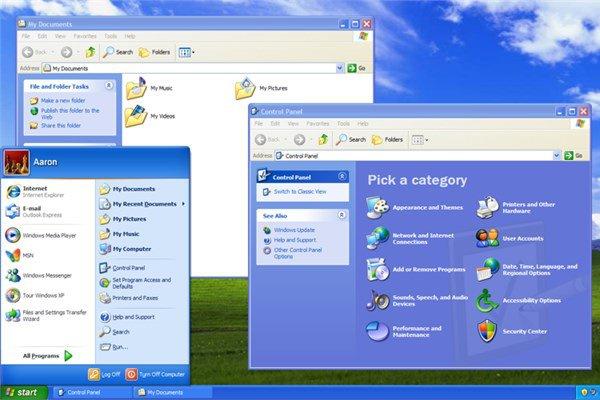Screen dimensions: 600x400
Task: Switch to My Documents taskbar button
Action: [x=172, y=392]
